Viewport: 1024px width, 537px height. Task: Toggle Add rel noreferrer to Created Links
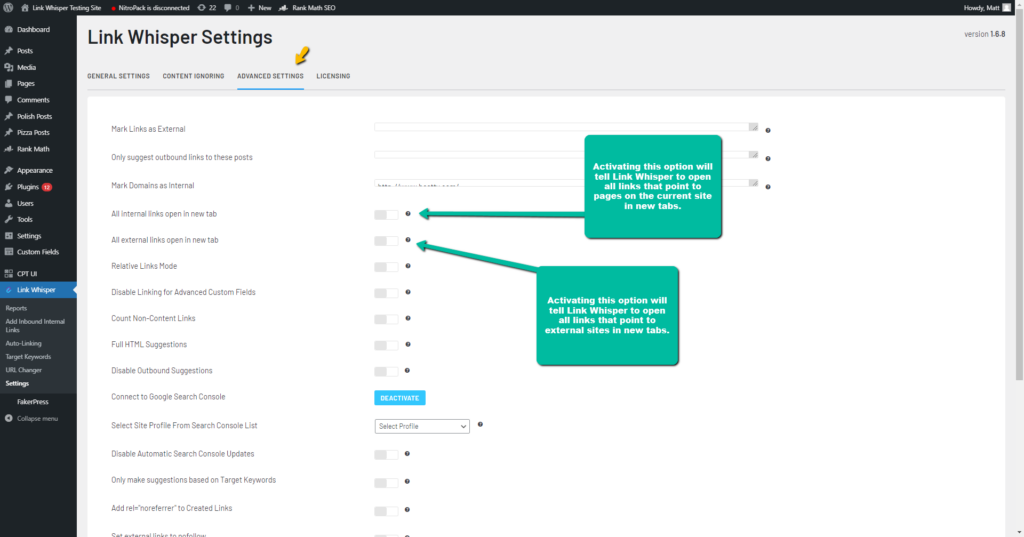[x=386, y=510]
